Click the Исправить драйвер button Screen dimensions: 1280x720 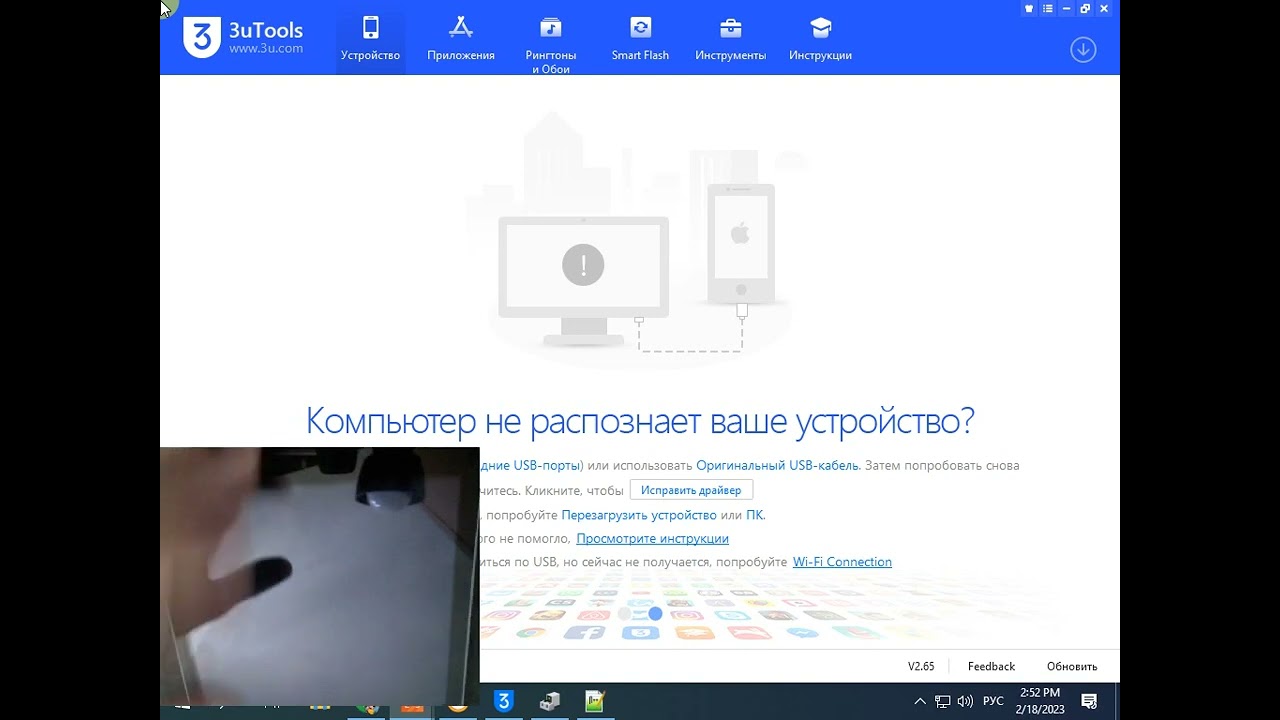coord(691,490)
